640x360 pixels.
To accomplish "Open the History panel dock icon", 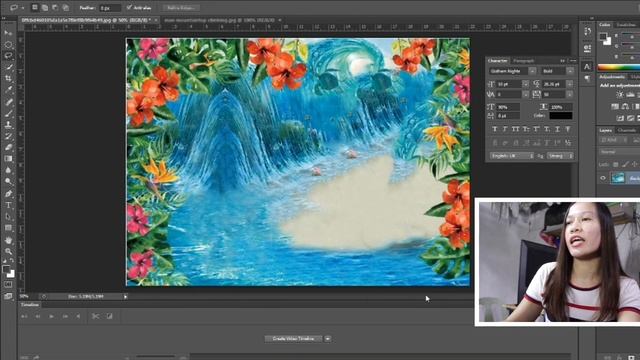I will tap(587, 31).
